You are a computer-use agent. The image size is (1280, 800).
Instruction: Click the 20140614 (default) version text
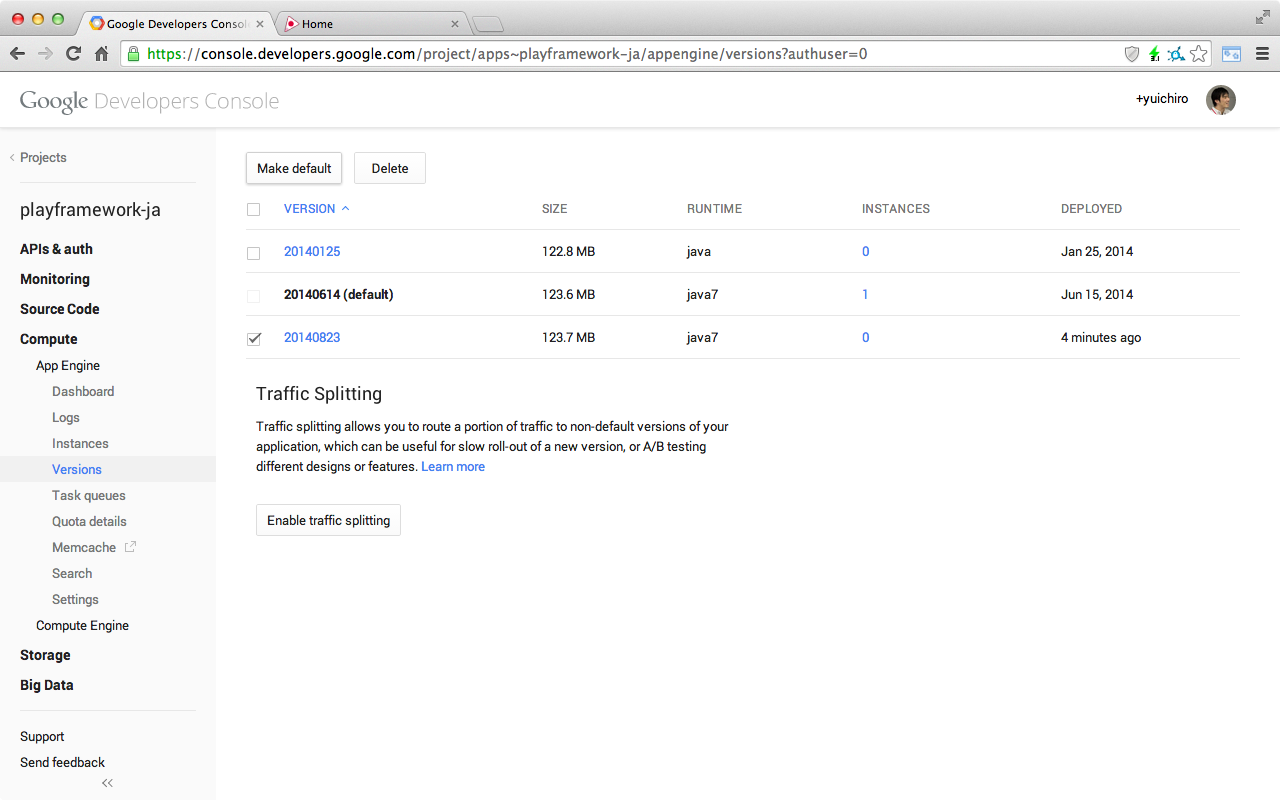(x=339, y=294)
